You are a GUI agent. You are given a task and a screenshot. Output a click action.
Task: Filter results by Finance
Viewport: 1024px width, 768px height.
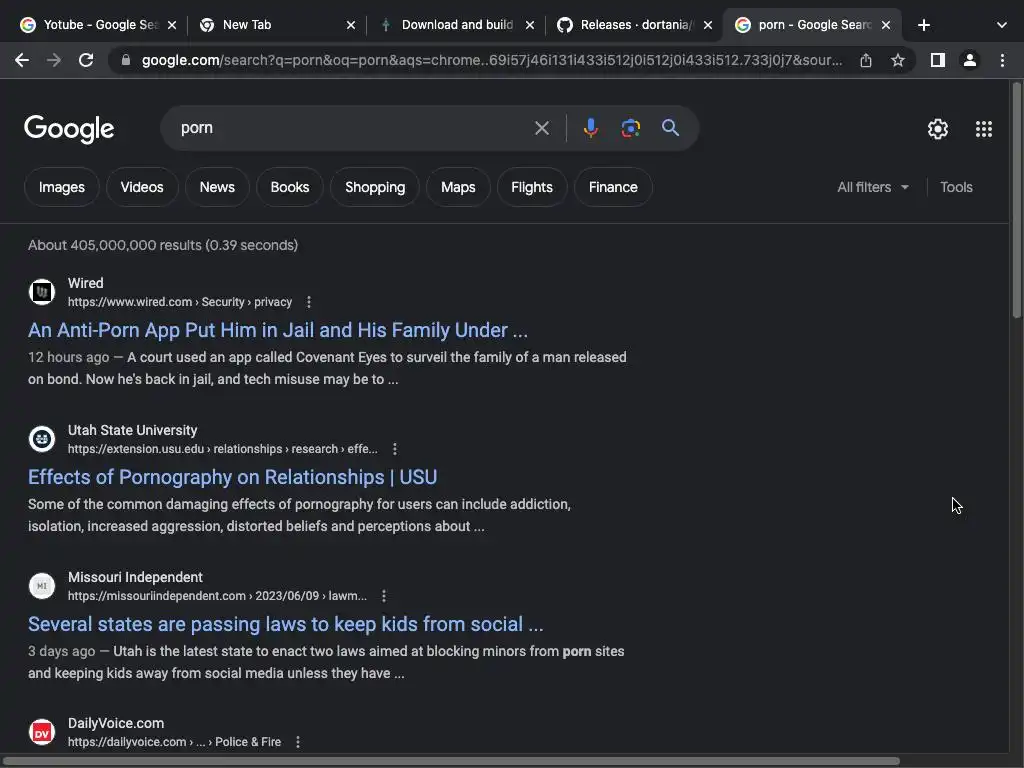[613, 187]
